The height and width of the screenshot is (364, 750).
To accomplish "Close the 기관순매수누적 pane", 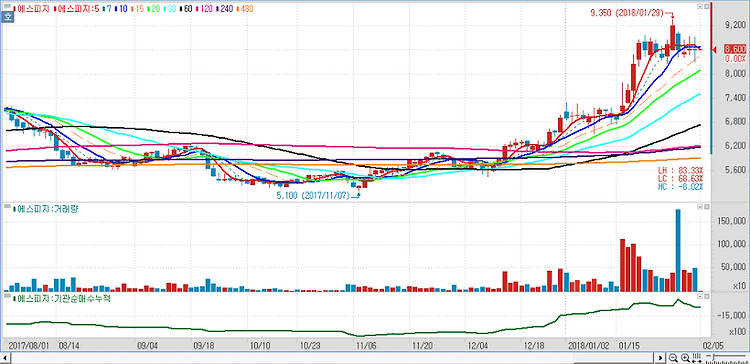I will pos(706,296).
